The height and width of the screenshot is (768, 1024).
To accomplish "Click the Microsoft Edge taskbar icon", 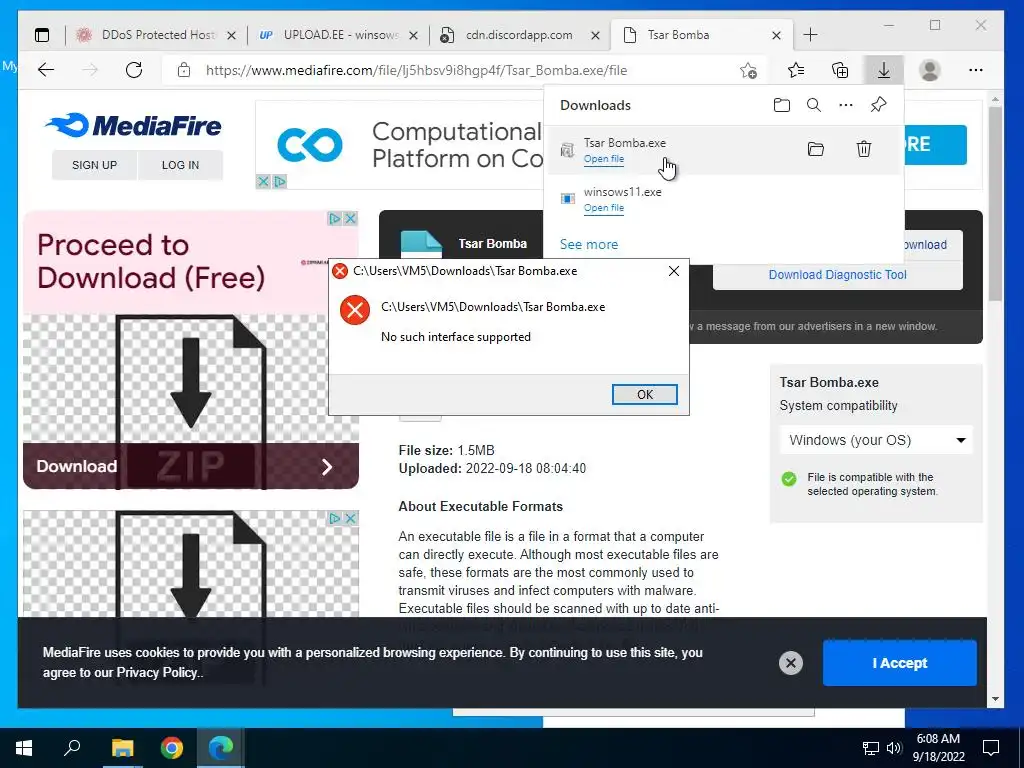I will (x=221, y=748).
